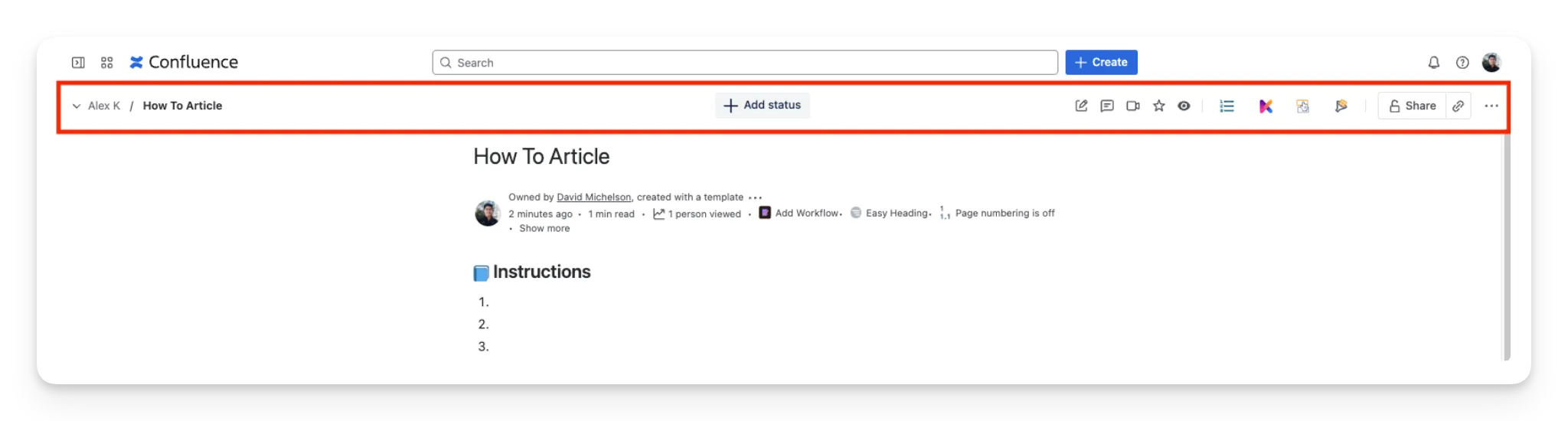Screen dimensions: 1568x421
Task: Click the Instructions heading
Action: 541,272
